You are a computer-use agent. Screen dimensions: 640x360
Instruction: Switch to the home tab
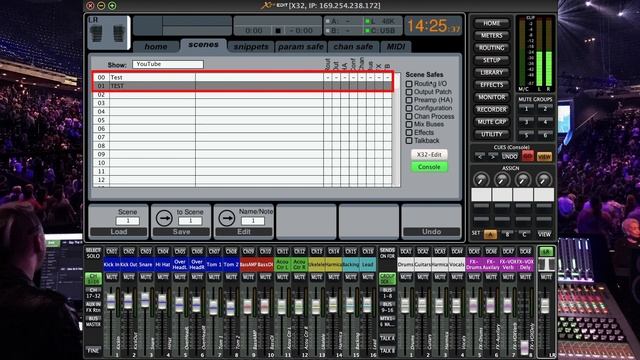[x=156, y=47]
